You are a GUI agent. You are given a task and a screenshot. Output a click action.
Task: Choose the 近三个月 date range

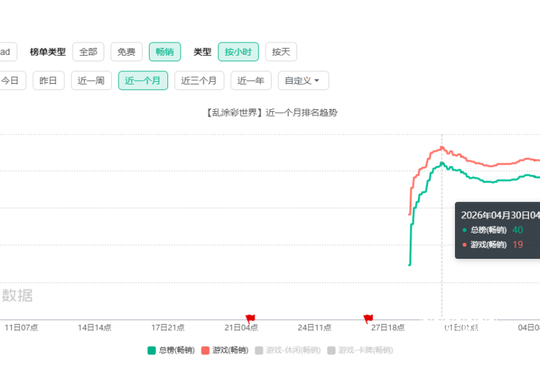199,80
